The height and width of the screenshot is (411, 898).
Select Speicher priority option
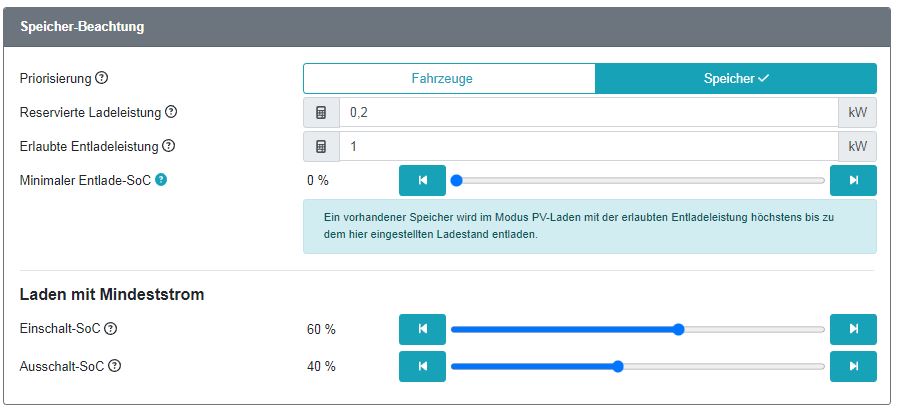(735, 78)
